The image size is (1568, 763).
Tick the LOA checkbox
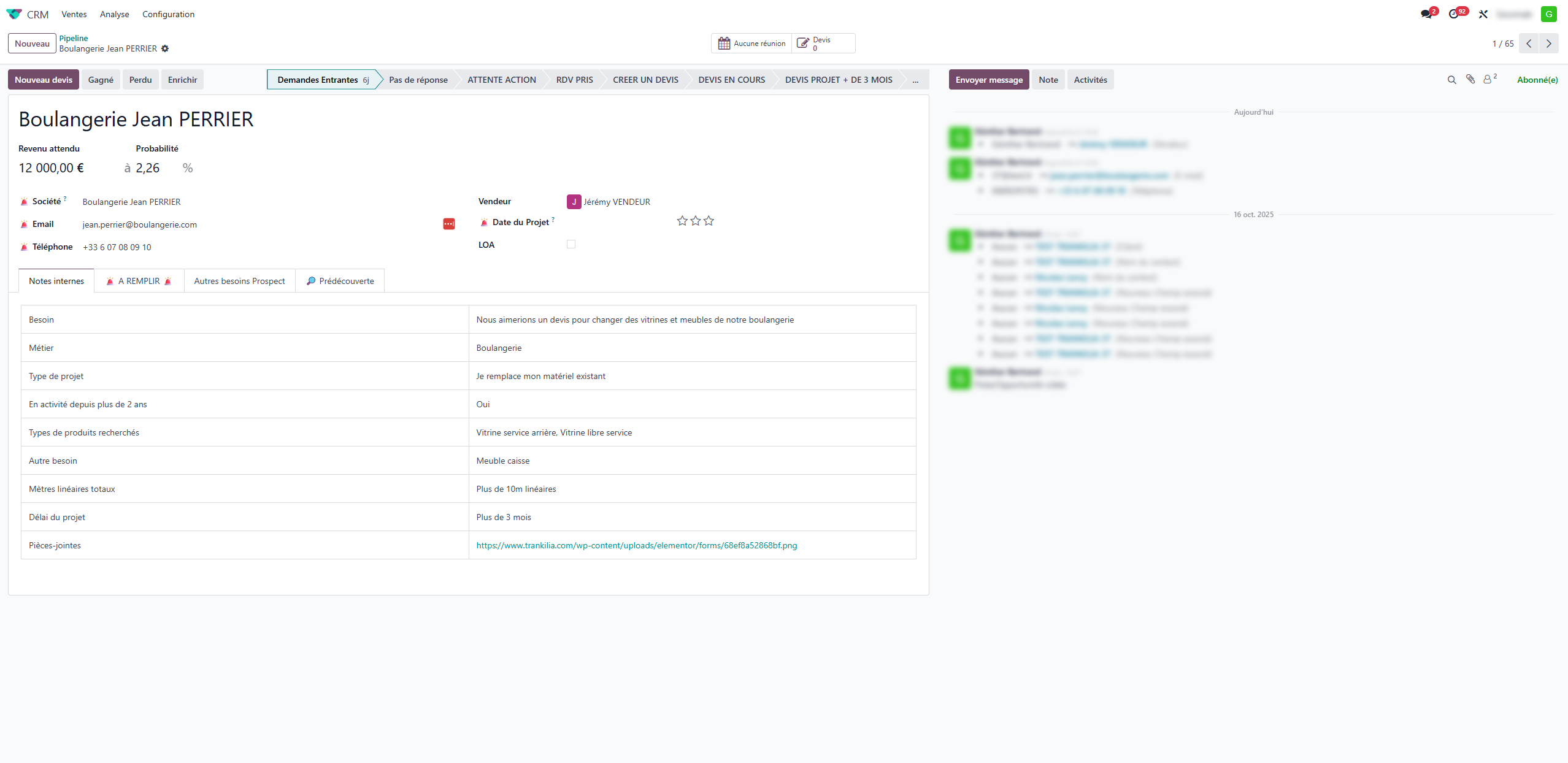(x=571, y=244)
